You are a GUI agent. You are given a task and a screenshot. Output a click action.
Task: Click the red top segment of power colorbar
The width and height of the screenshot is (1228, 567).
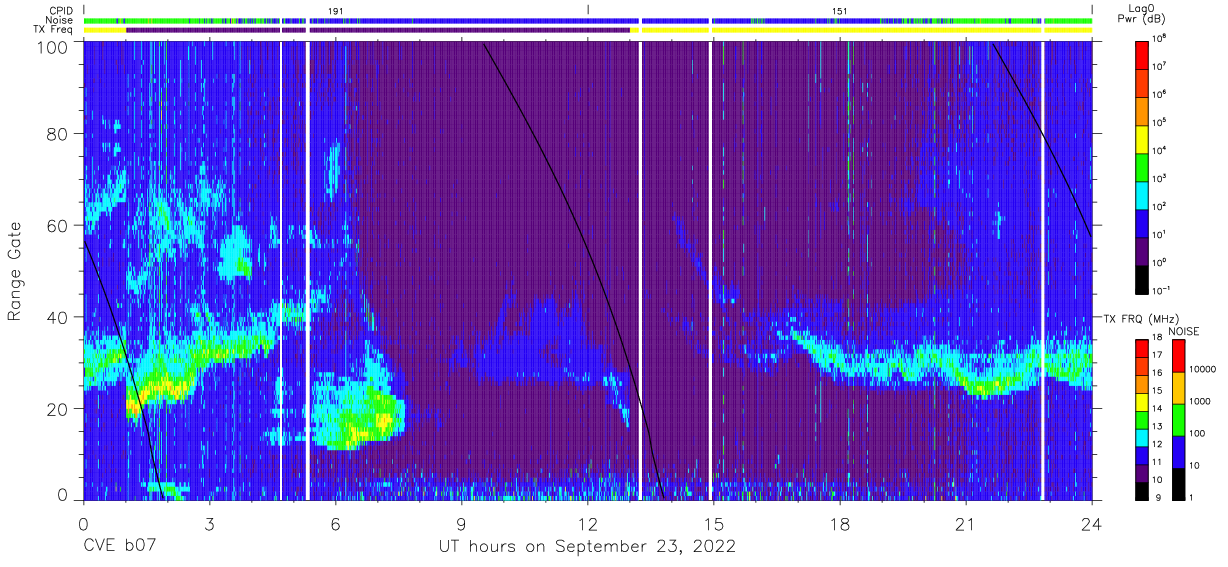[x=1142, y=54]
